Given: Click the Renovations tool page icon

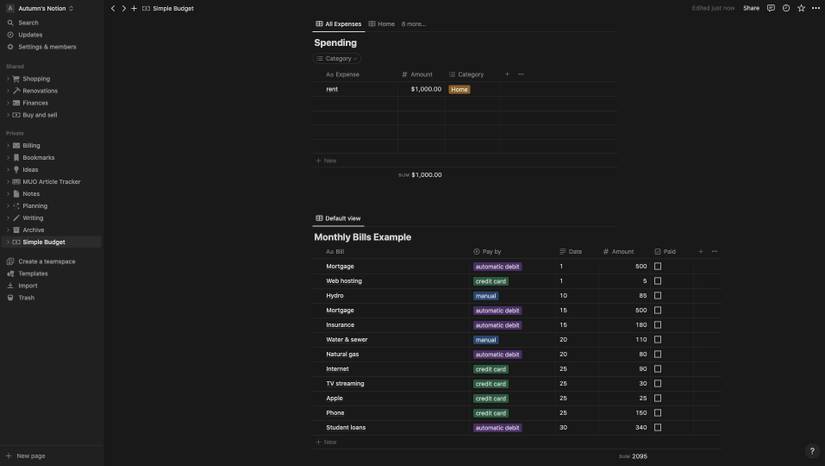Looking at the screenshot, I should click(x=16, y=91).
